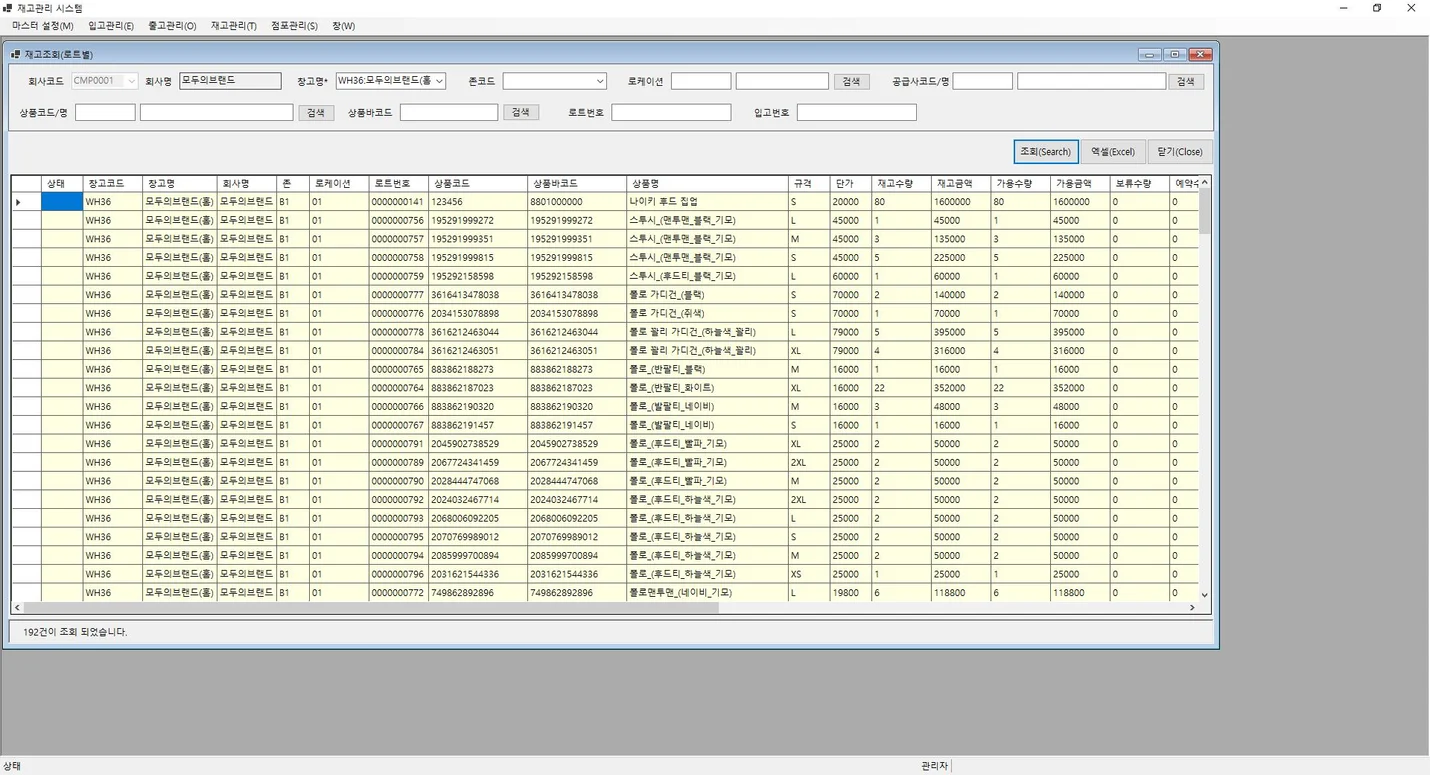Sort by the 상태 column header
Viewport: 1430px width, 775px height.
coord(62,184)
